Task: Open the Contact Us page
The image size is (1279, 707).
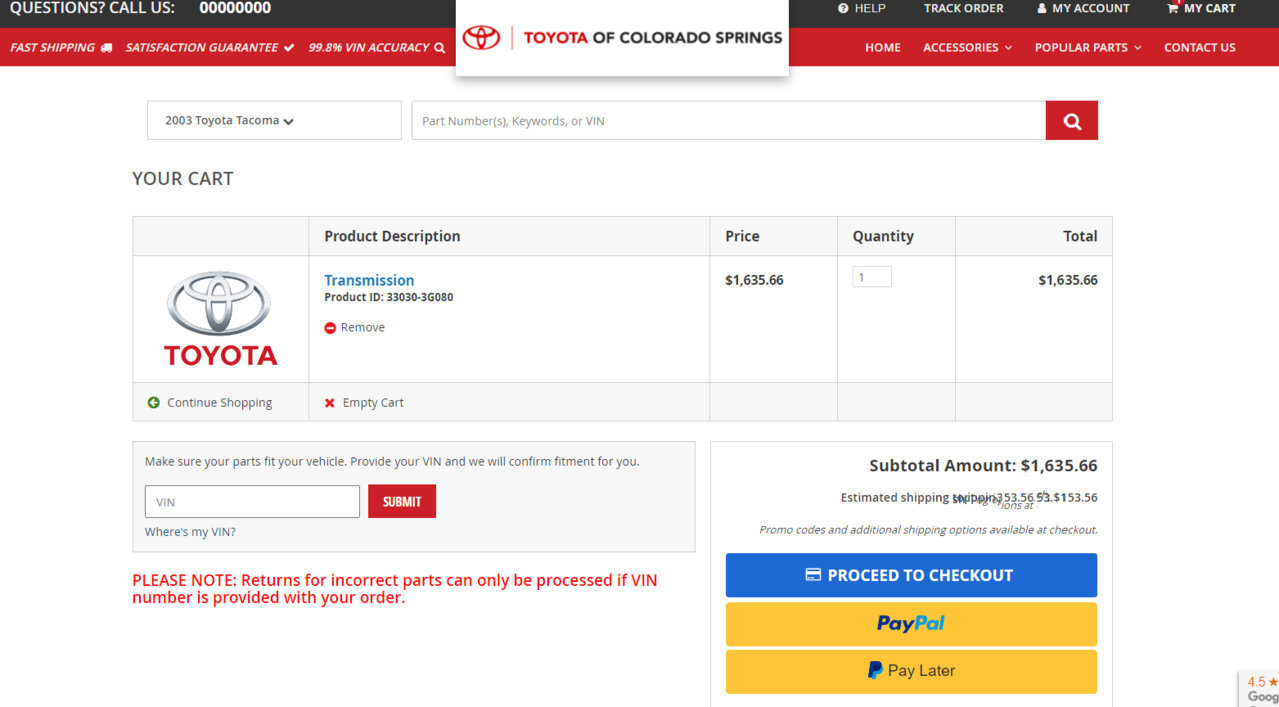Action: [1200, 47]
